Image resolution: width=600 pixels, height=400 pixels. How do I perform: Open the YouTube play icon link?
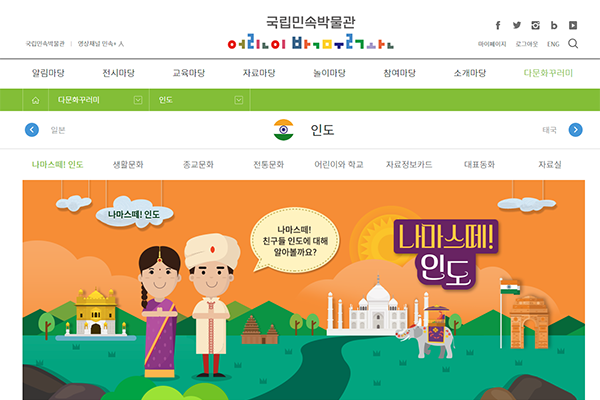pos(573,25)
